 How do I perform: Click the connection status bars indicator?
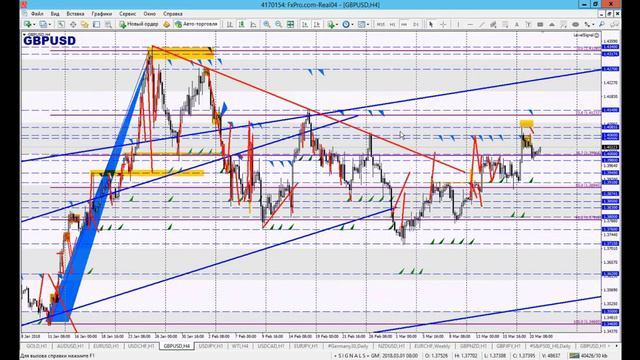(574, 356)
